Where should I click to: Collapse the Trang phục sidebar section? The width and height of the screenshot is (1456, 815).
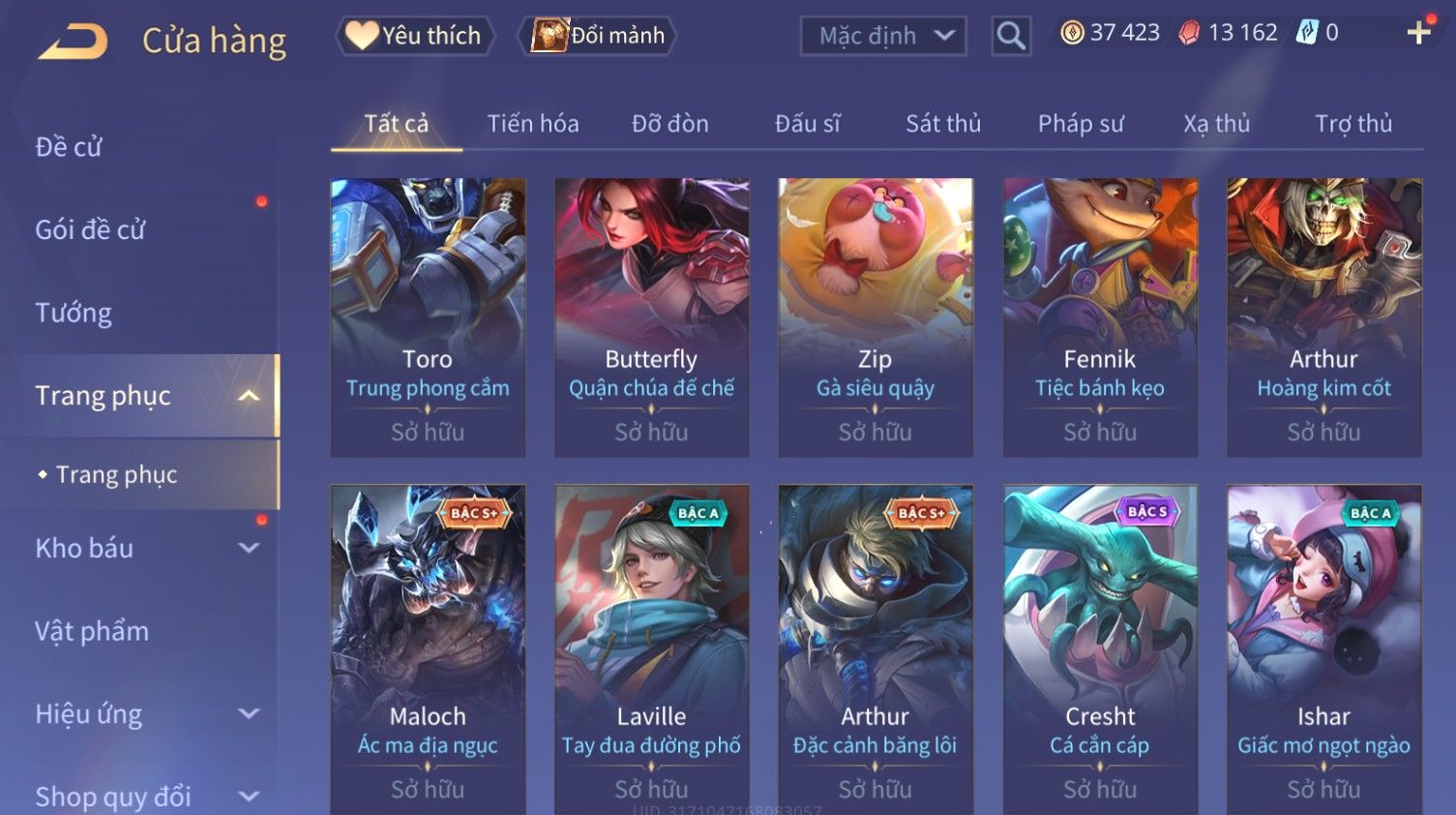click(x=249, y=396)
